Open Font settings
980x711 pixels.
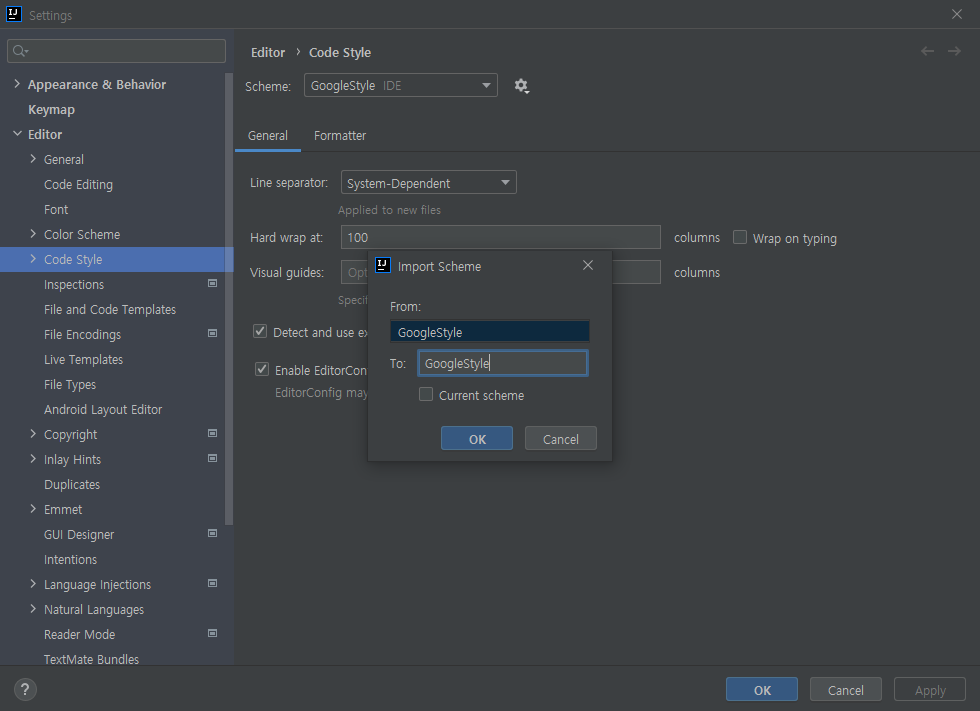[x=56, y=209]
